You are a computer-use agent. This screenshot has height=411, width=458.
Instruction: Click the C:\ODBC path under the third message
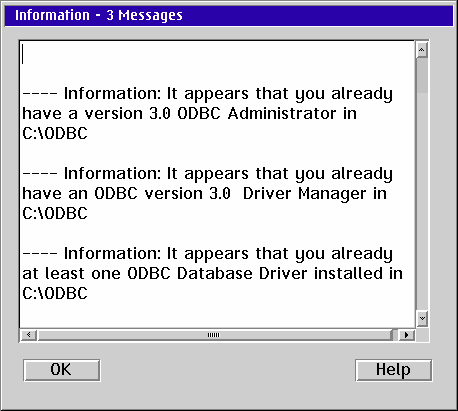point(55,293)
